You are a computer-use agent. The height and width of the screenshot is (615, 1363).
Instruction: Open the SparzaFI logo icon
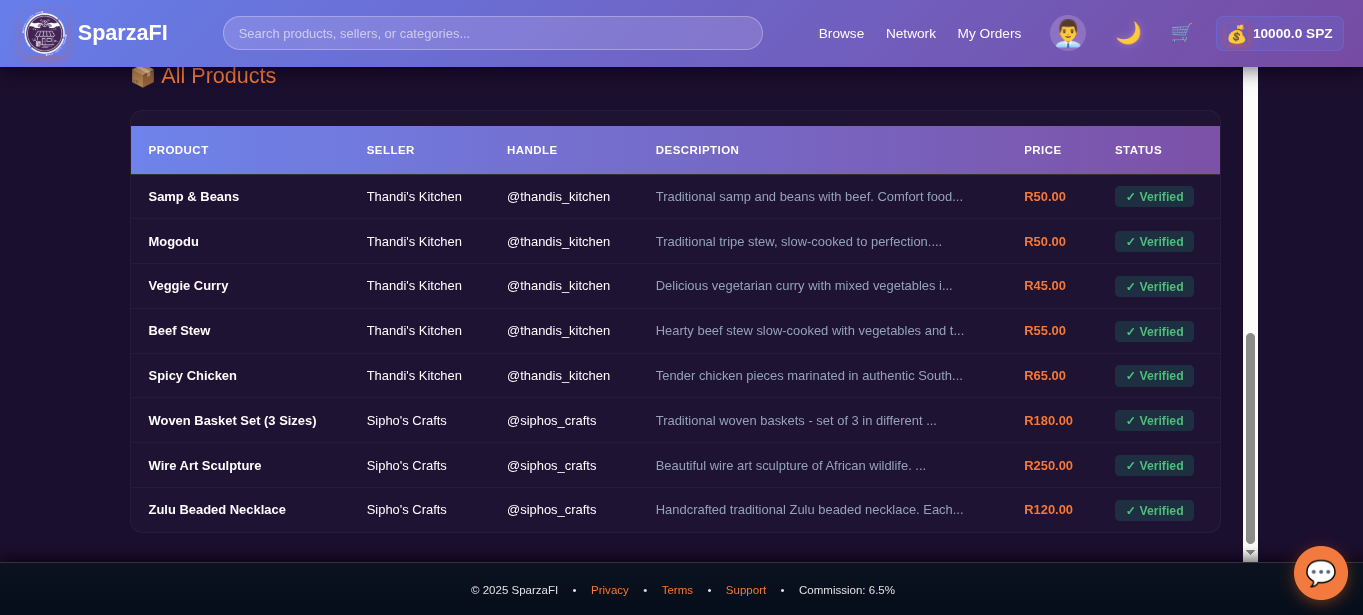[x=44, y=33]
